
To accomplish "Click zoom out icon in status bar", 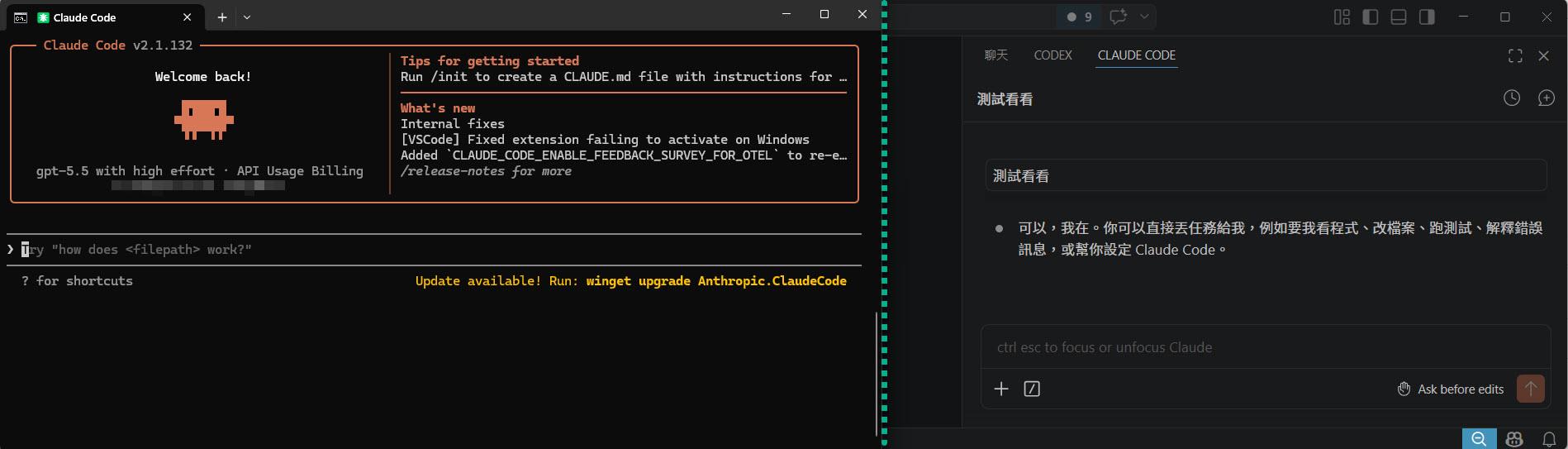I will coord(1479,438).
